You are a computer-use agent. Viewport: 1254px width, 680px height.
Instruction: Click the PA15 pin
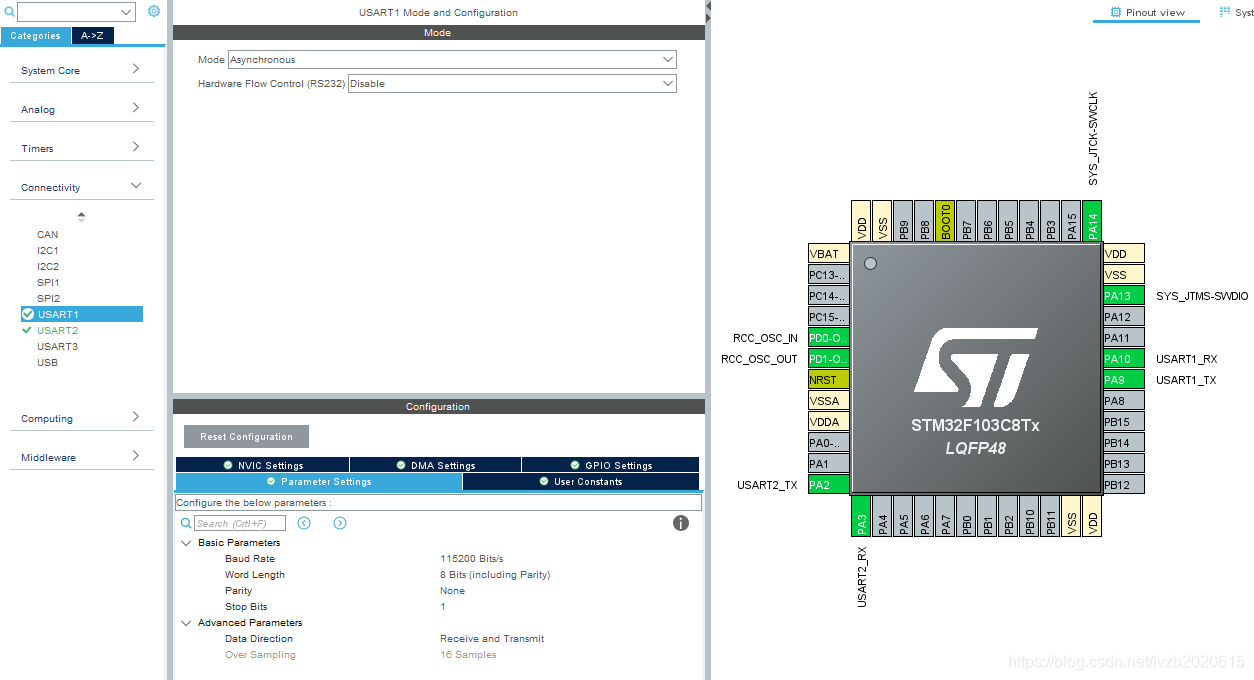(1071, 220)
